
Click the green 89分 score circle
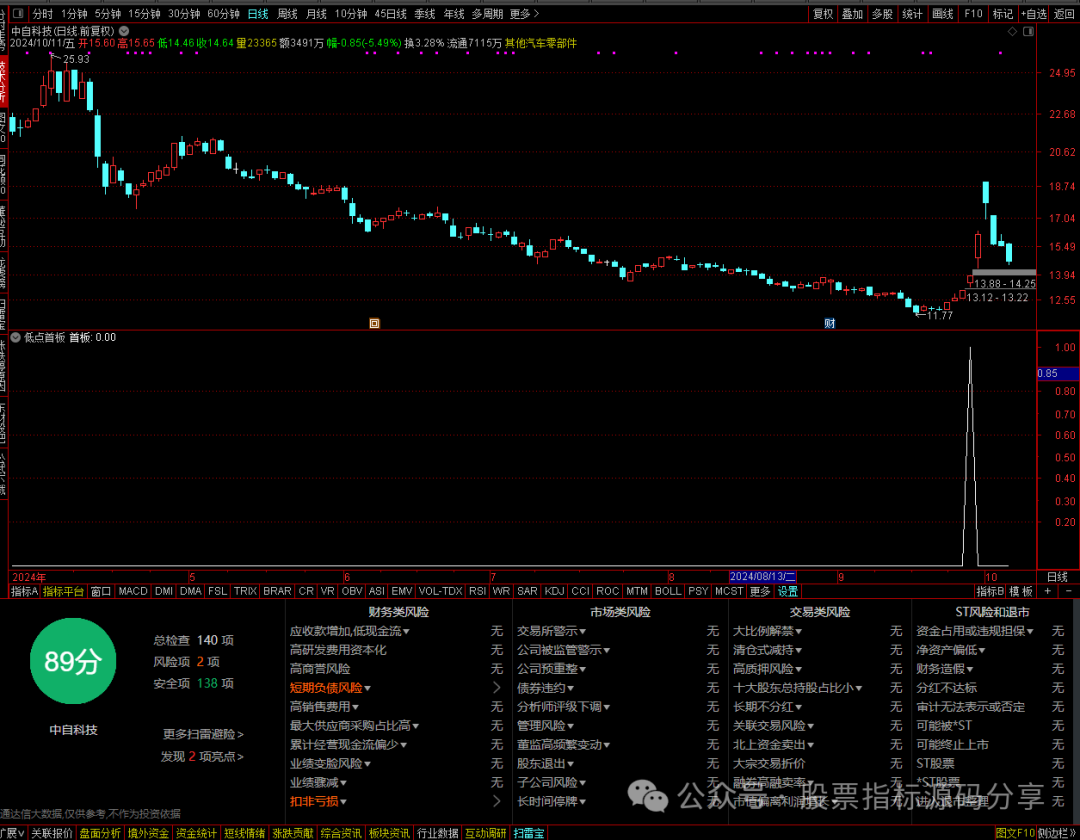[73, 661]
